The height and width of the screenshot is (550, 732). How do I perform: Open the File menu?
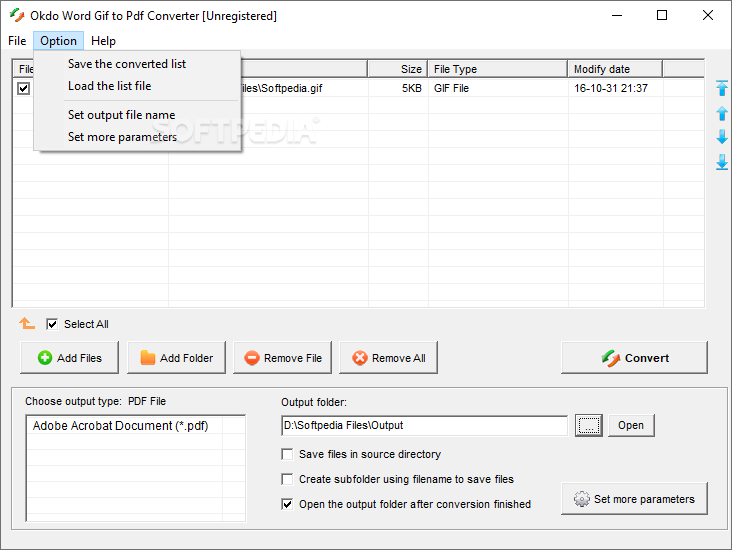coord(17,41)
